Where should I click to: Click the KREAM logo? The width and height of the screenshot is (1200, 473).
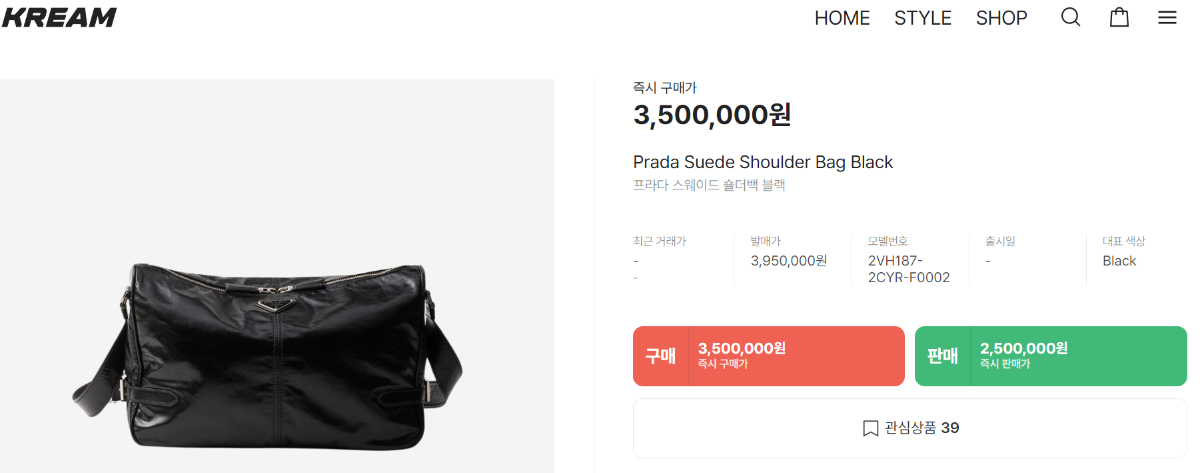pos(58,17)
